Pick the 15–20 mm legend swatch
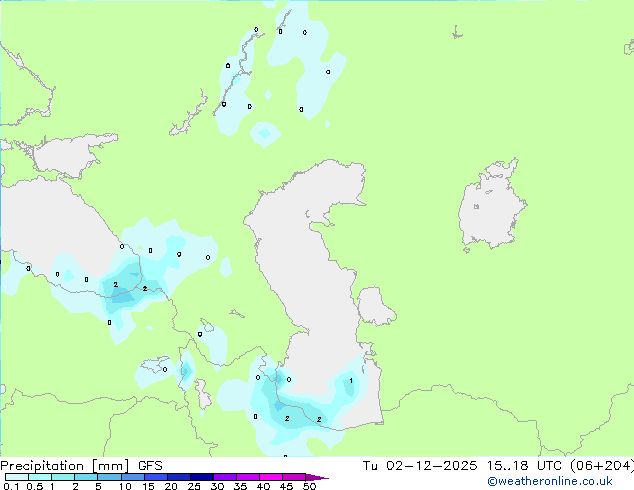Screen dimensions: 634x490 pyautogui.click(x=156, y=477)
